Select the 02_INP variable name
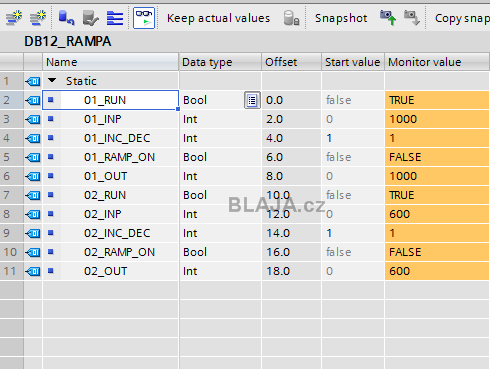This screenshot has width=490, height=369. (x=103, y=214)
